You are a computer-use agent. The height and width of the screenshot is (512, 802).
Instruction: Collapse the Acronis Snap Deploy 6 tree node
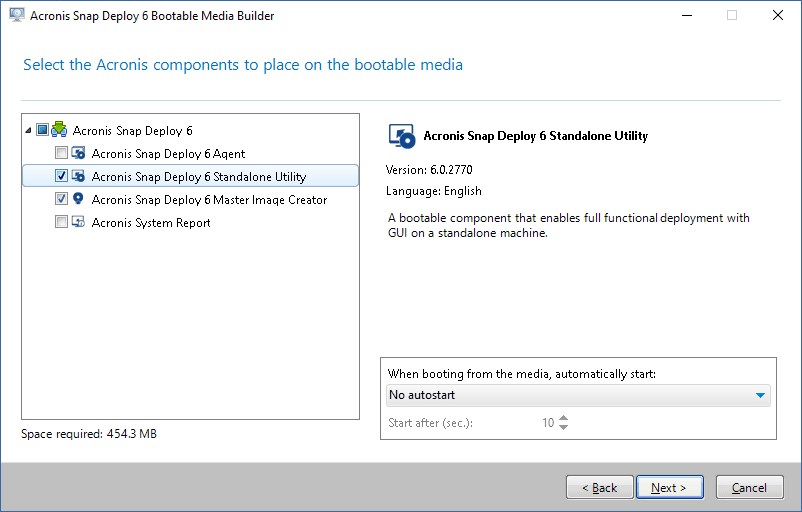coord(28,130)
